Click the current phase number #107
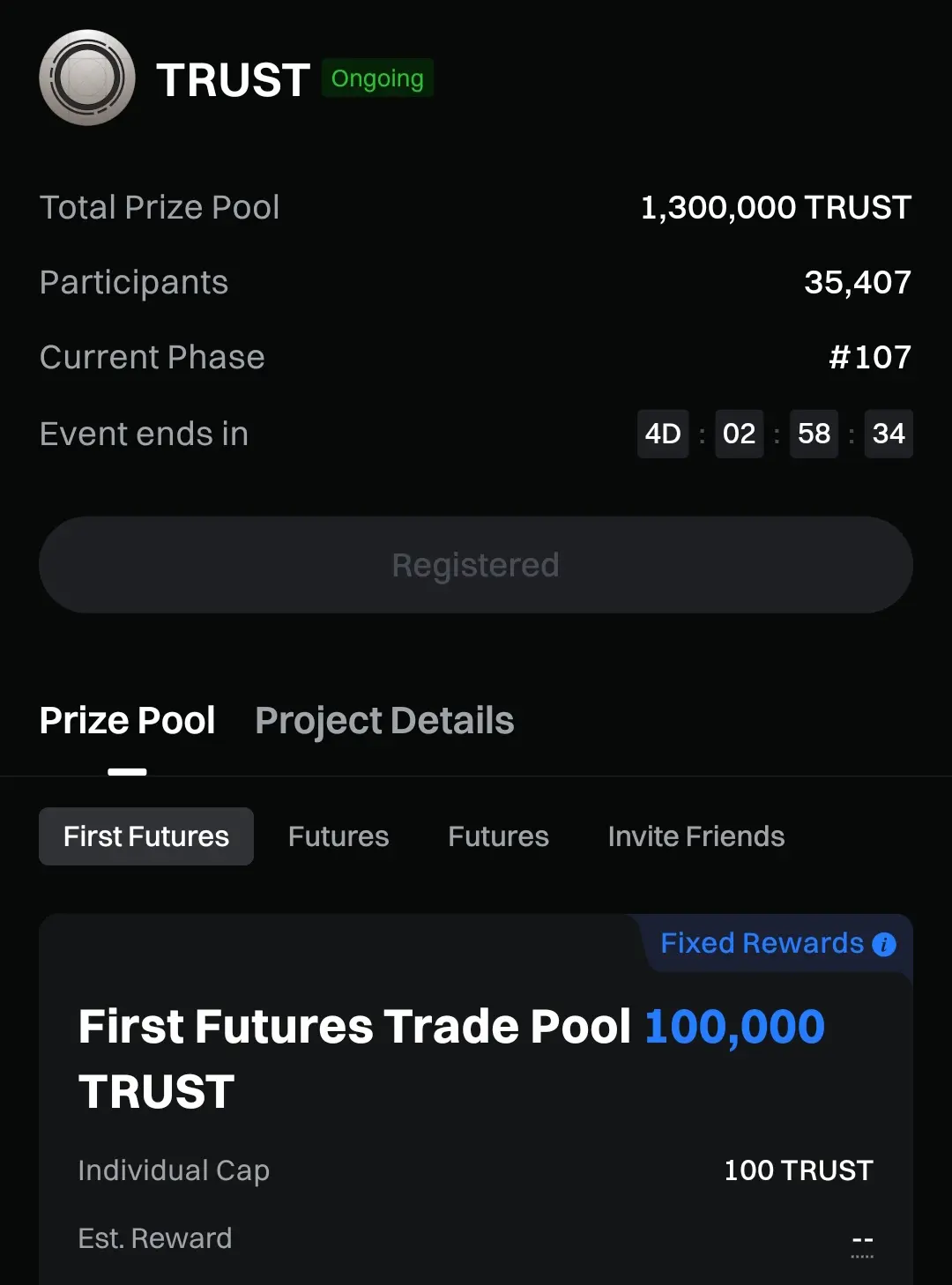Image resolution: width=952 pixels, height=1285 pixels. point(870,358)
